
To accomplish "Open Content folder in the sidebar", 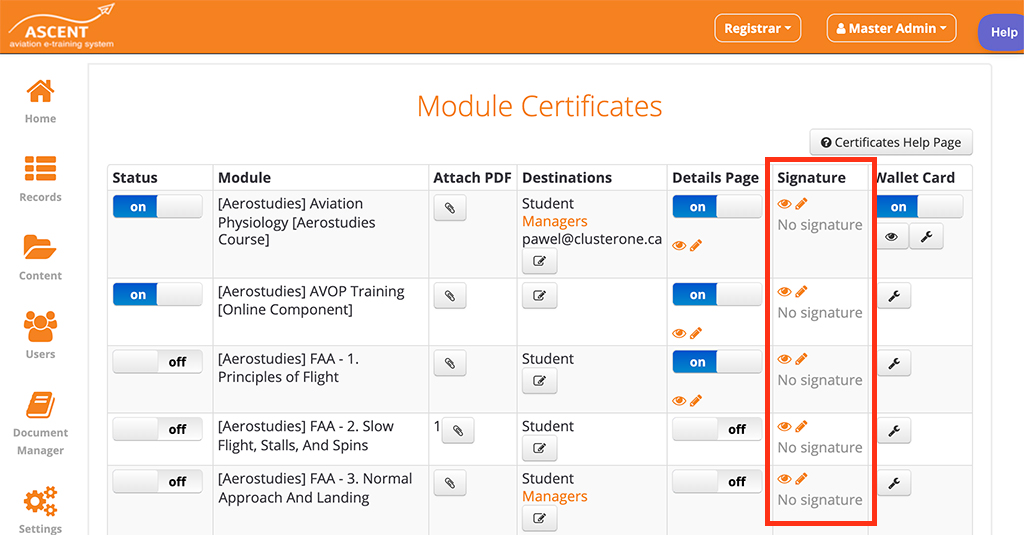I will 40,257.
